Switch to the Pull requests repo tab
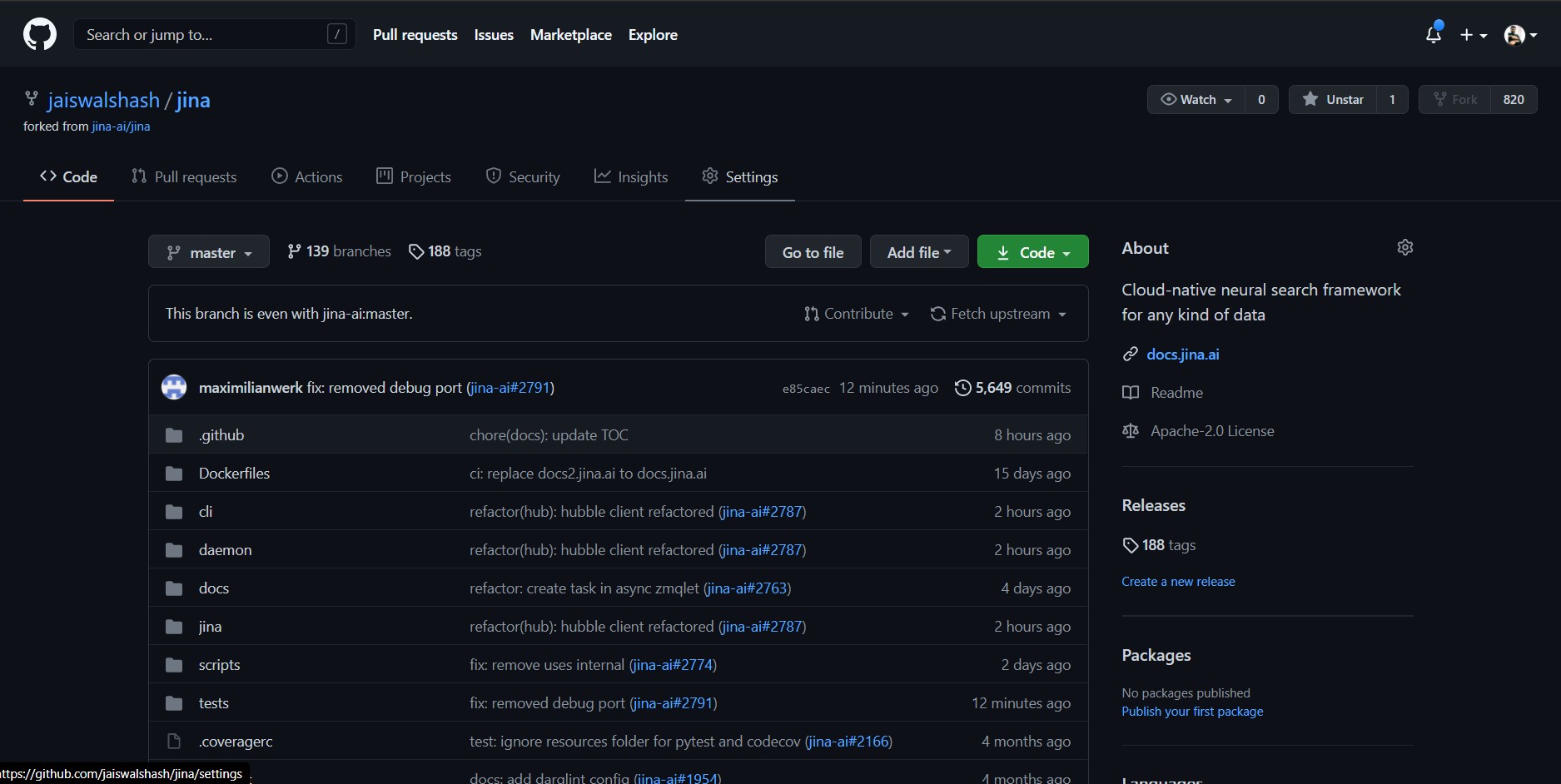1561x784 pixels. click(x=184, y=177)
